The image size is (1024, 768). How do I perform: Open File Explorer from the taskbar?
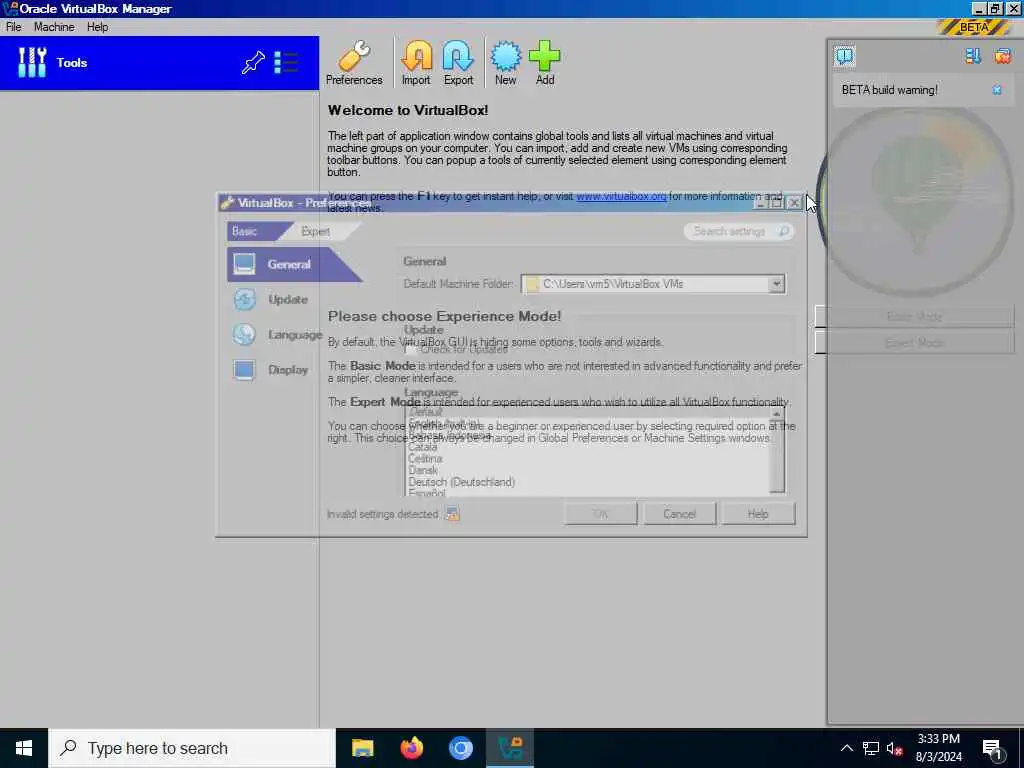(362, 748)
